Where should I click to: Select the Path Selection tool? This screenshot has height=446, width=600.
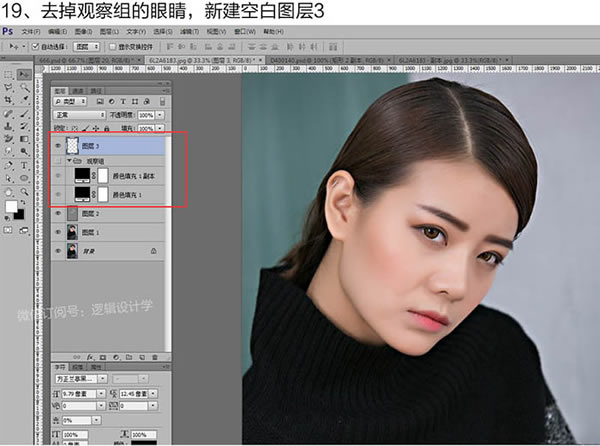pyautogui.click(x=8, y=179)
